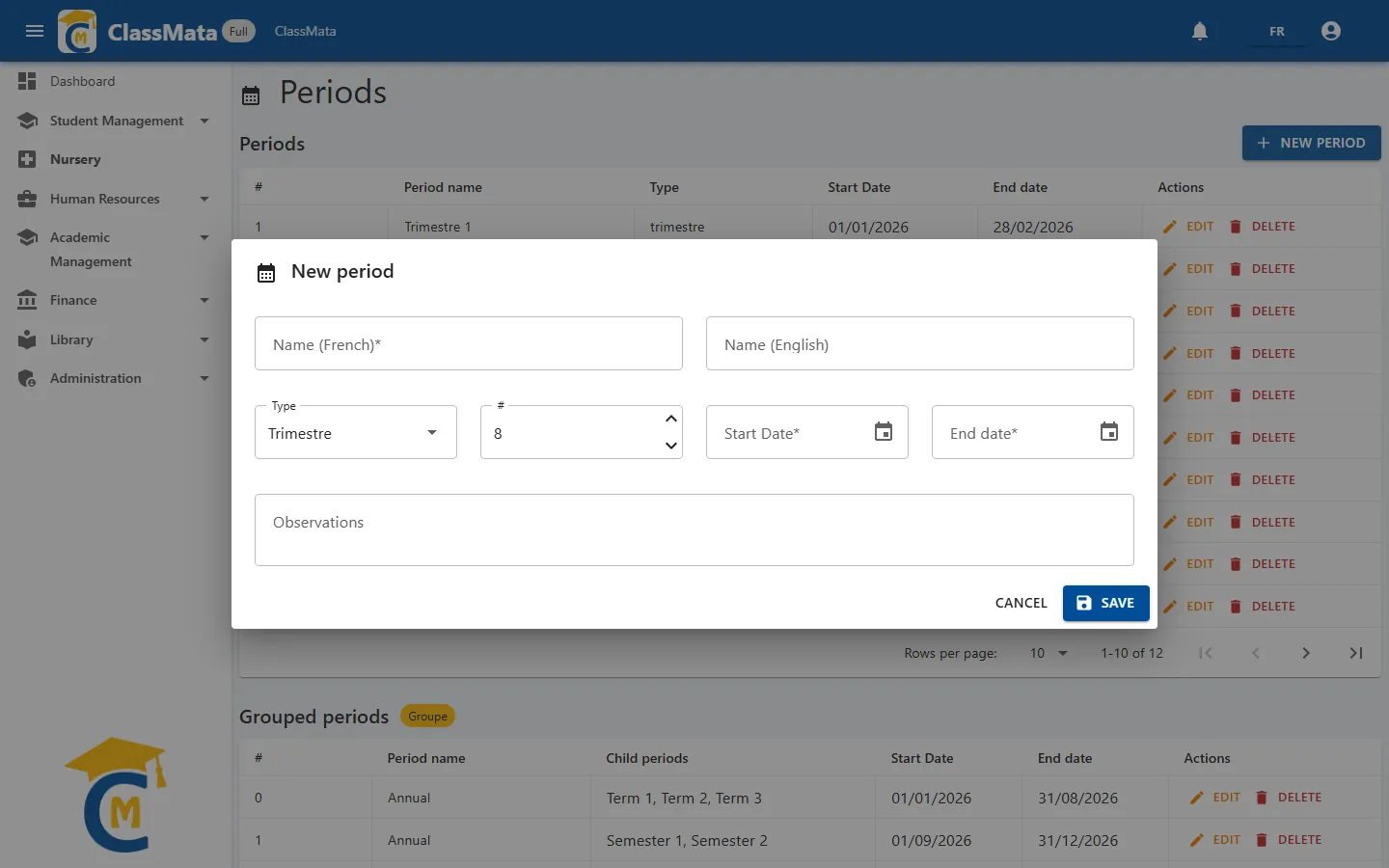The width and height of the screenshot is (1389, 868).
Task: Edit the Annual Semester 1, Semester 2 group
Action: (x=1215, y=840)
